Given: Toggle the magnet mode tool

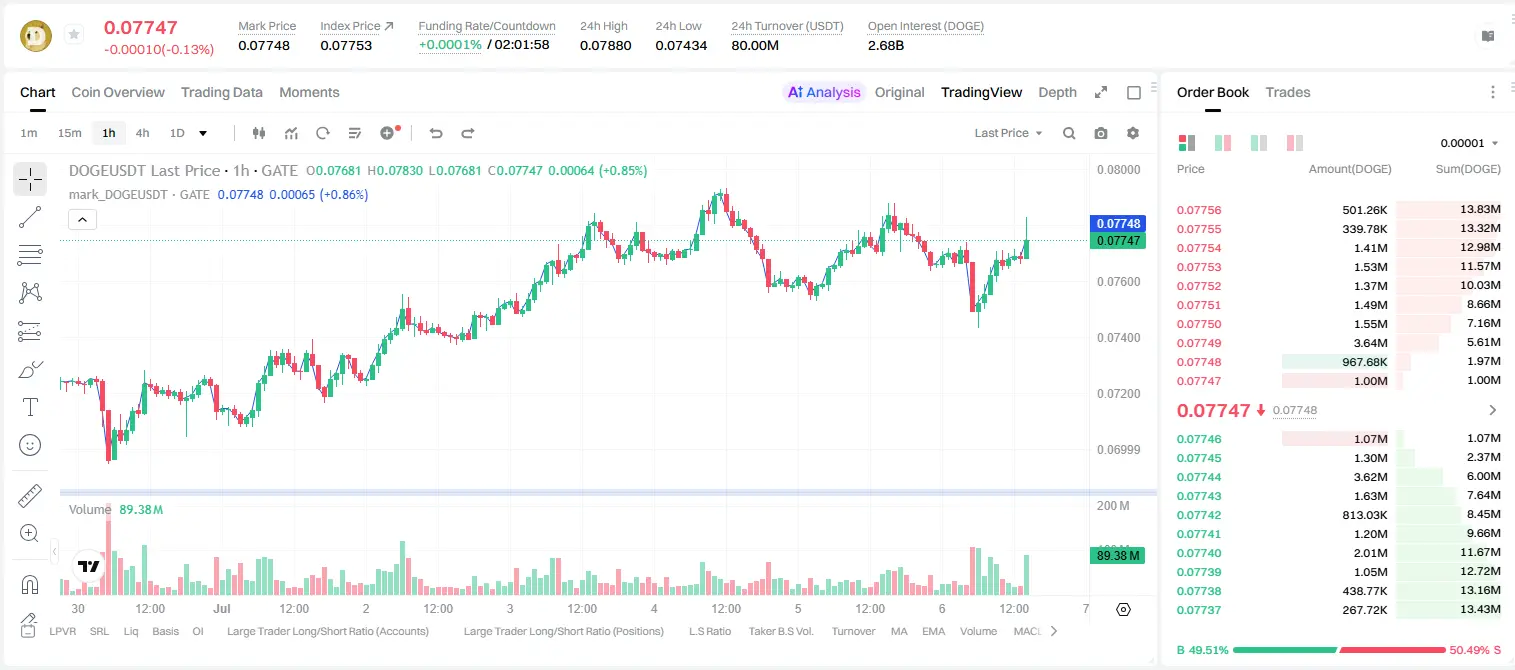Looking at the screenshot, I should tap(30, 584).
